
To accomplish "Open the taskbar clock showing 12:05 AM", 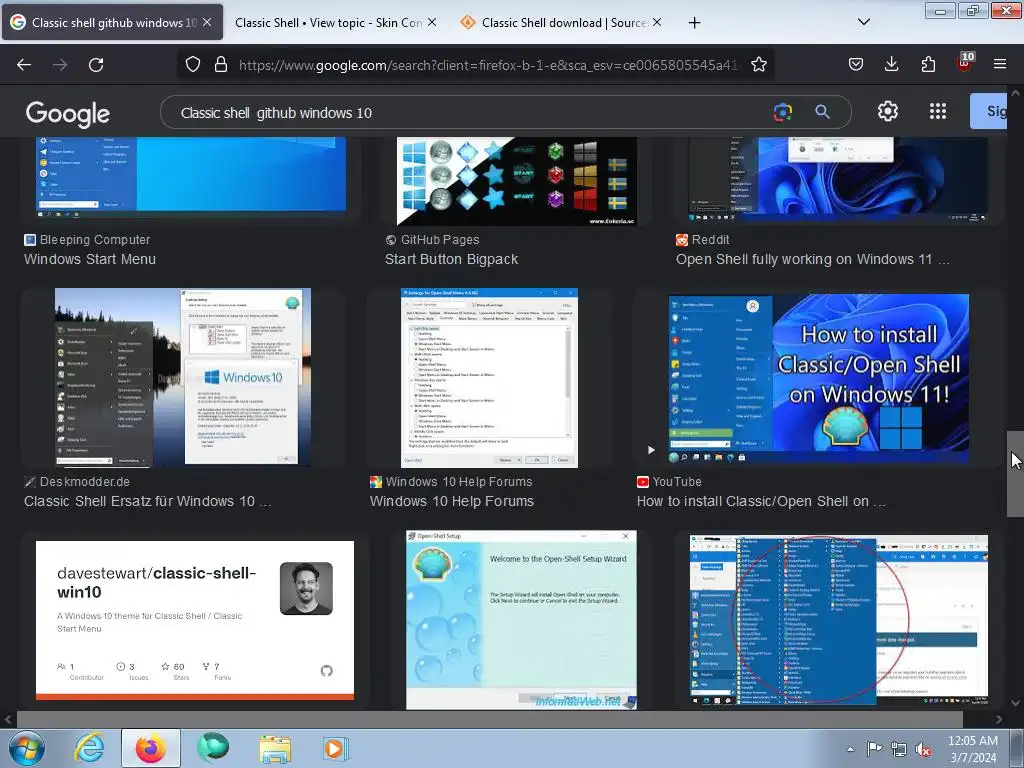I will (x=972, y=749).
